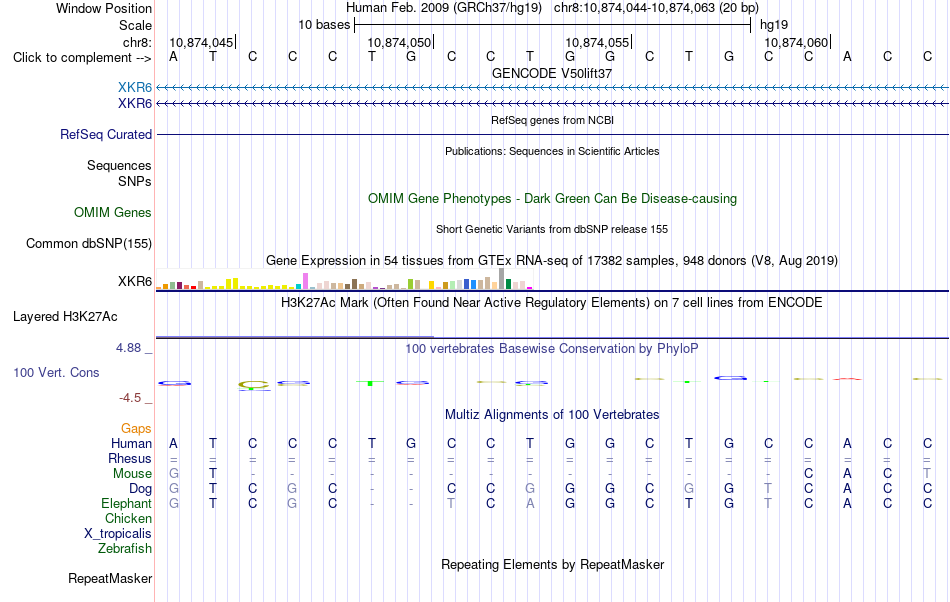
Task: Click the 10,874,055 ruler position
Action: tap(597, 42)
